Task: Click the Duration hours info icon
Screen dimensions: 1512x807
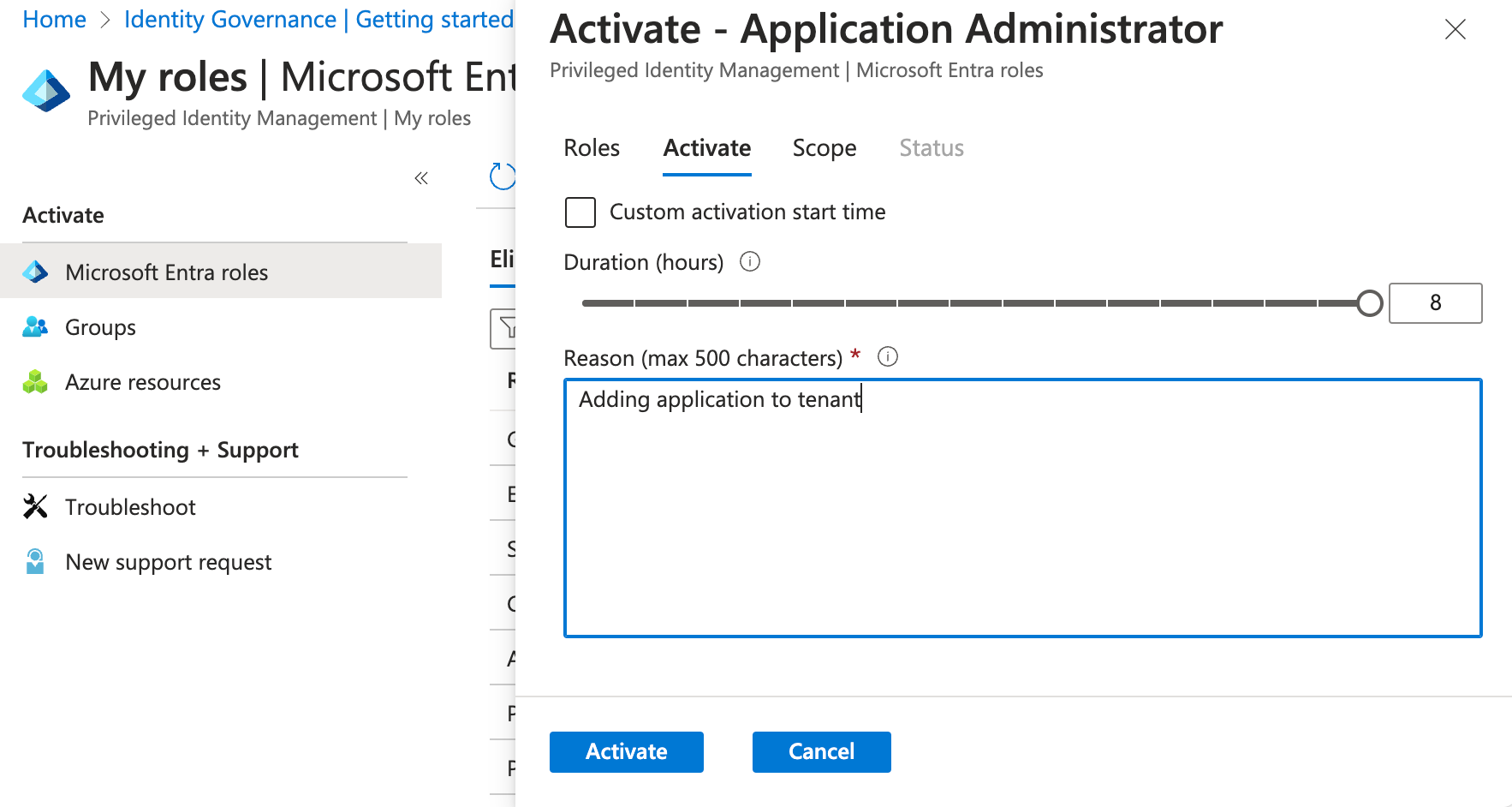Action: tap(750, 262)
